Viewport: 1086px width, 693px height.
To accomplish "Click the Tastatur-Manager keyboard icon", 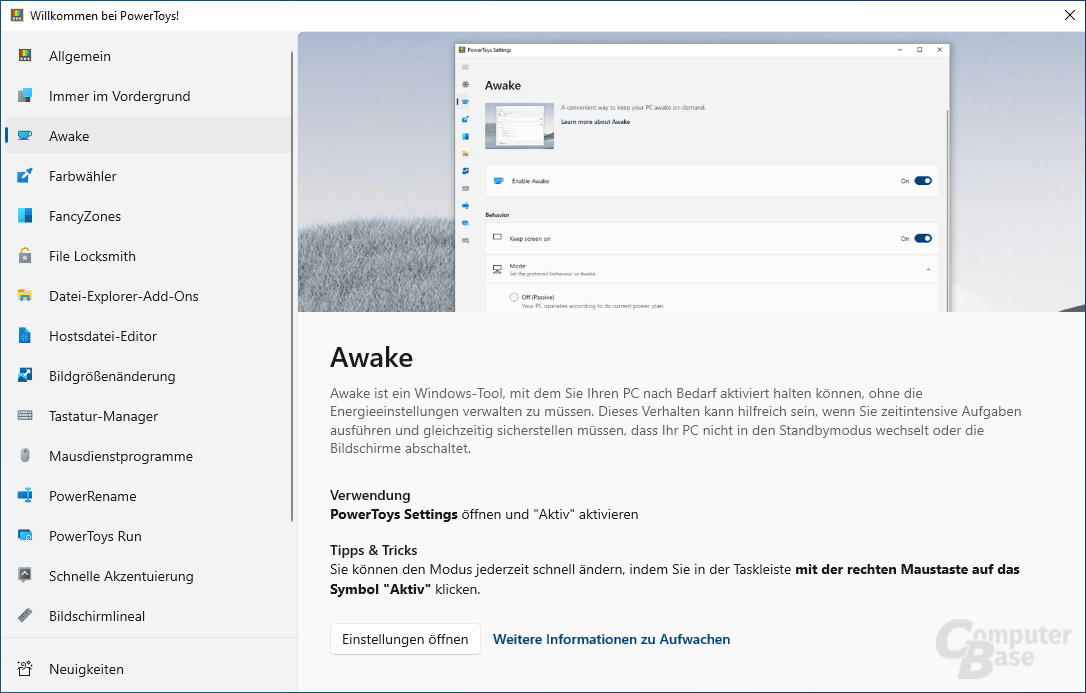I will click(x=25, y=415).
